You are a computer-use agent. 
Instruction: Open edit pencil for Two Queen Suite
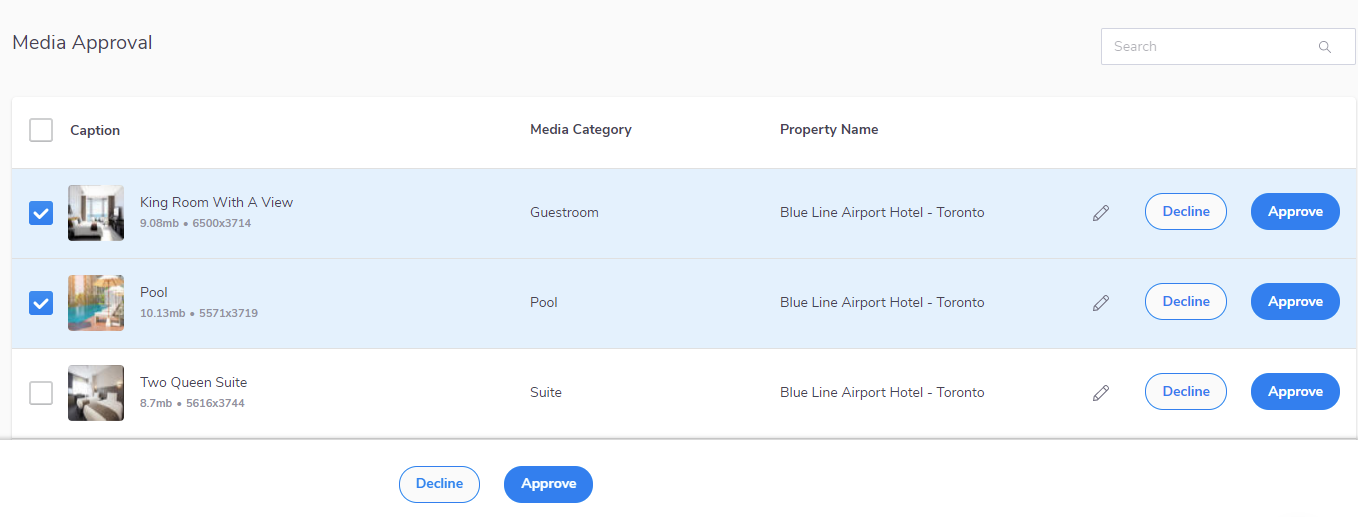1101,393
